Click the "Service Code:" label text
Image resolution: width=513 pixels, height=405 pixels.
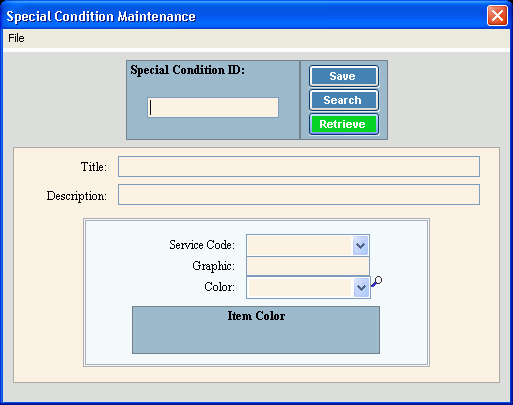click(x=202, y=245)
